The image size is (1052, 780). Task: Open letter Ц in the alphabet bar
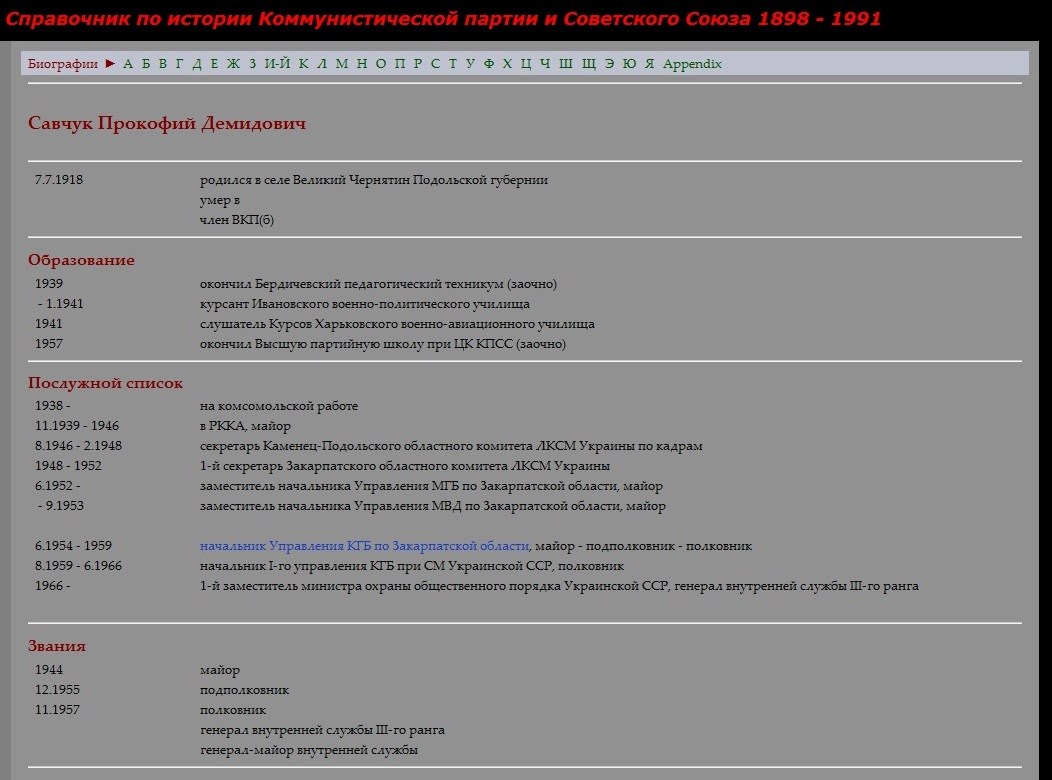tap(526, 64)
